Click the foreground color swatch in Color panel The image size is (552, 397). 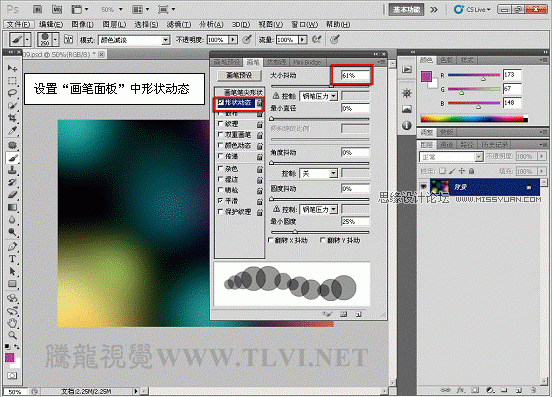coord(426,76)
